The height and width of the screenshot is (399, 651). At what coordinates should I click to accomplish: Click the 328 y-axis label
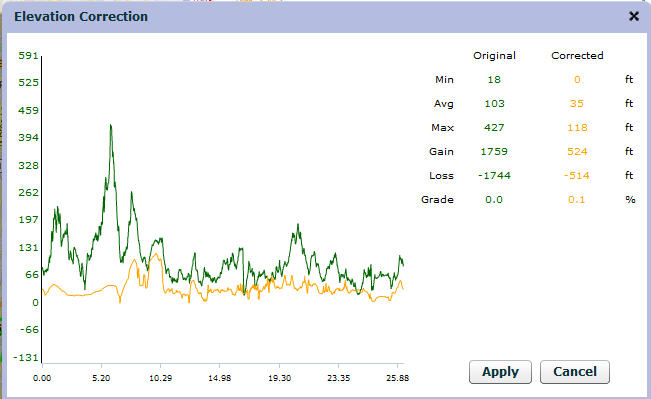(x=28, y=165)
